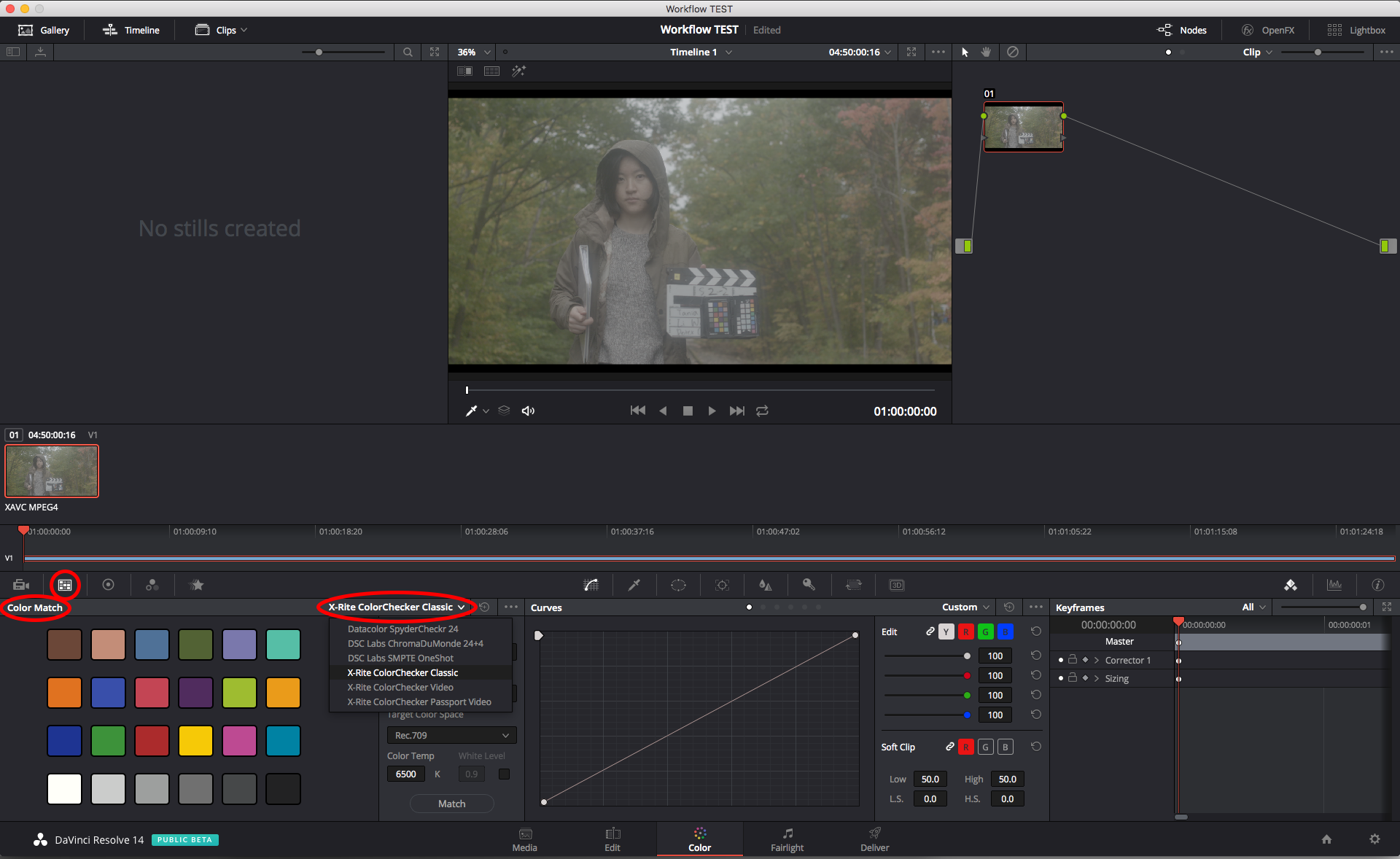Toggle Soft Clip green channel
Image resolution: width=1400 pixels, height=859 pixels.
(x=985, y=747)
